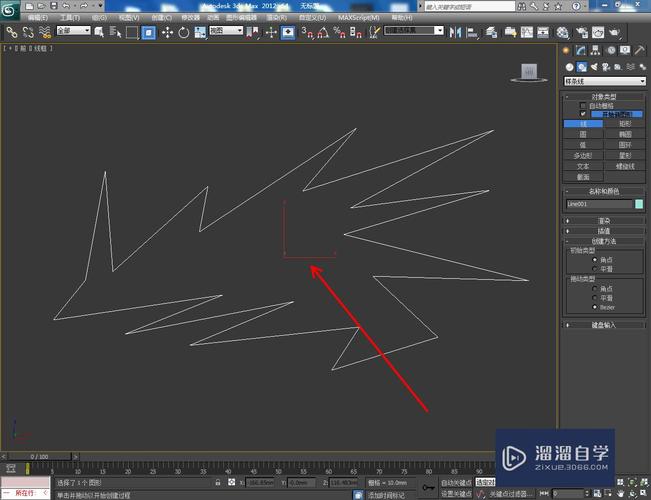Select the Lights category icon

point(594,67)
